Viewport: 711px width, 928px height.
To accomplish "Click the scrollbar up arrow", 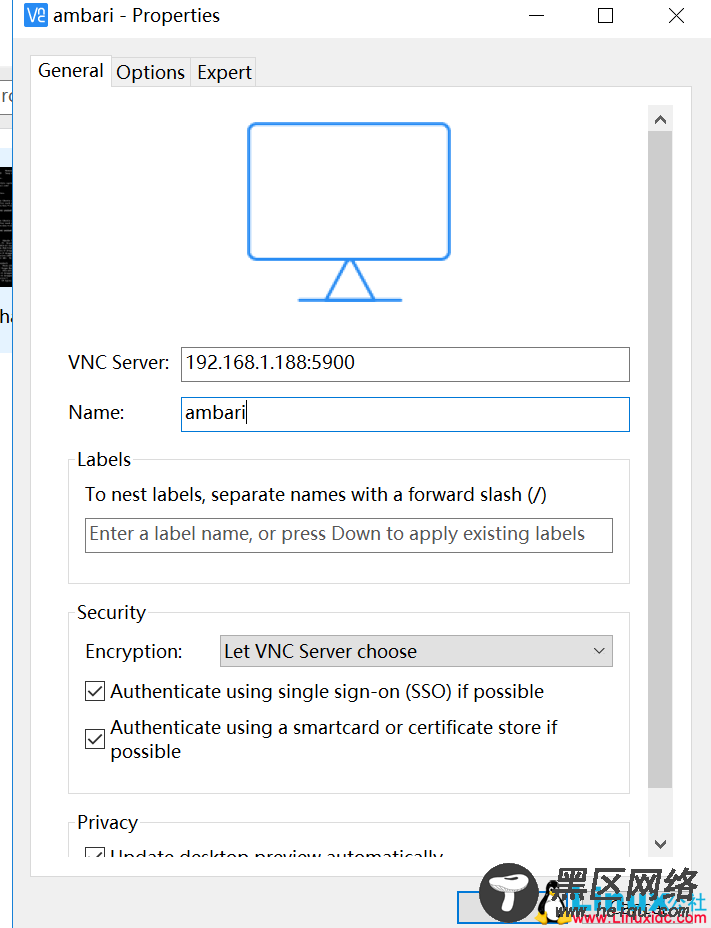I will click(x=660, y=120).
